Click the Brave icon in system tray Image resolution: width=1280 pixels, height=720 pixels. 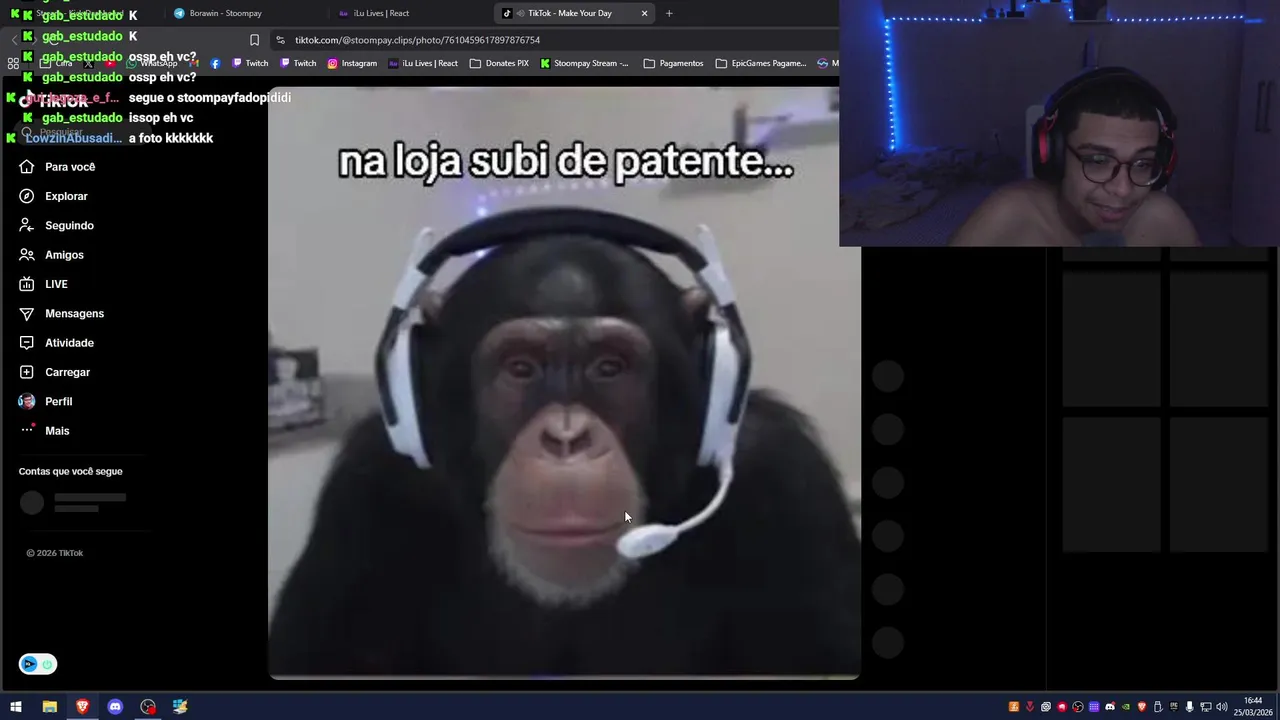1142,707
